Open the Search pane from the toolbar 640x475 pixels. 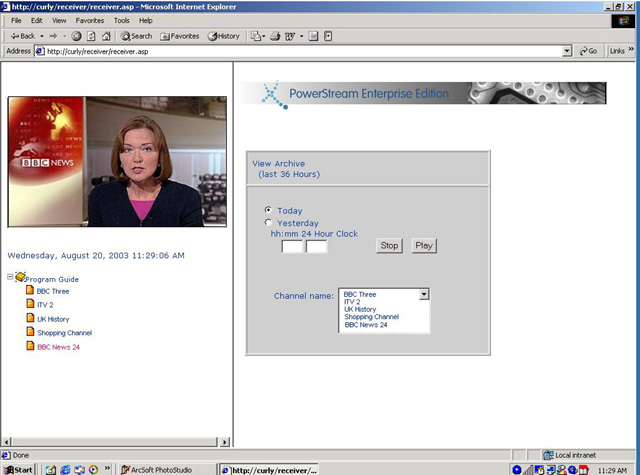click(x=136, y=36)
